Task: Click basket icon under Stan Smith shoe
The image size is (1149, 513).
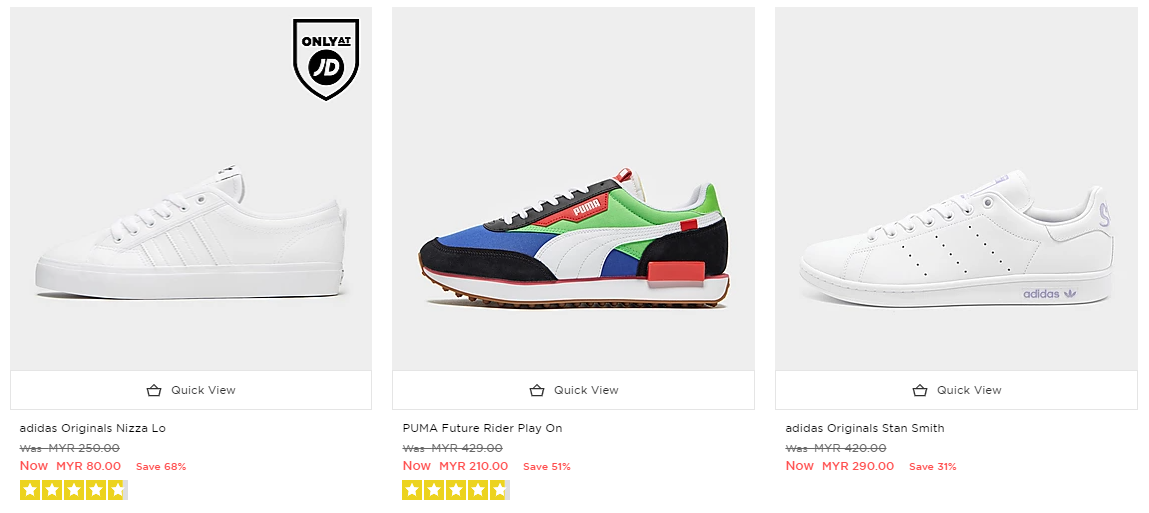Action: 920,390
